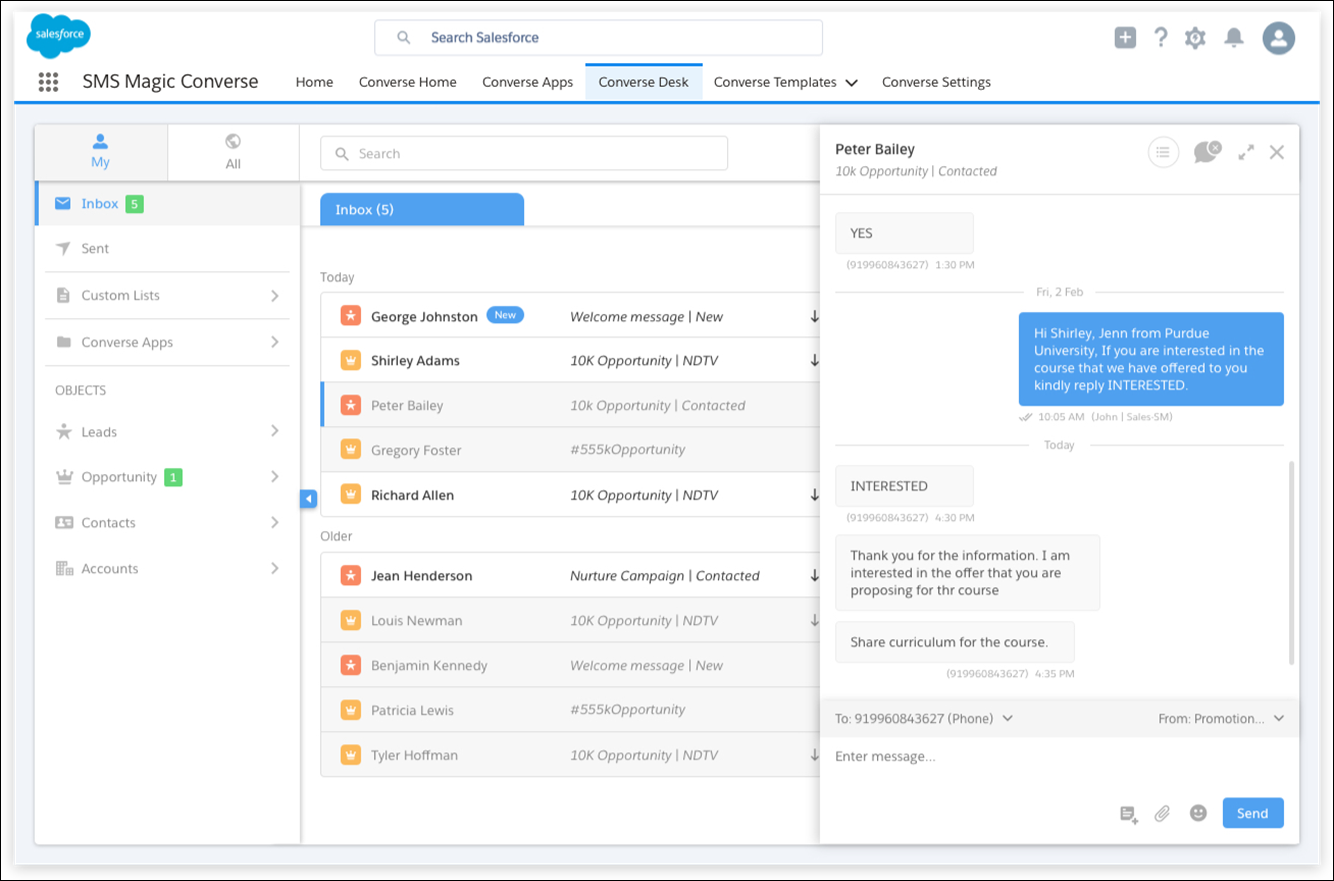
Task: Expand the Custom Lists section
Action: (x=275, y=296)
